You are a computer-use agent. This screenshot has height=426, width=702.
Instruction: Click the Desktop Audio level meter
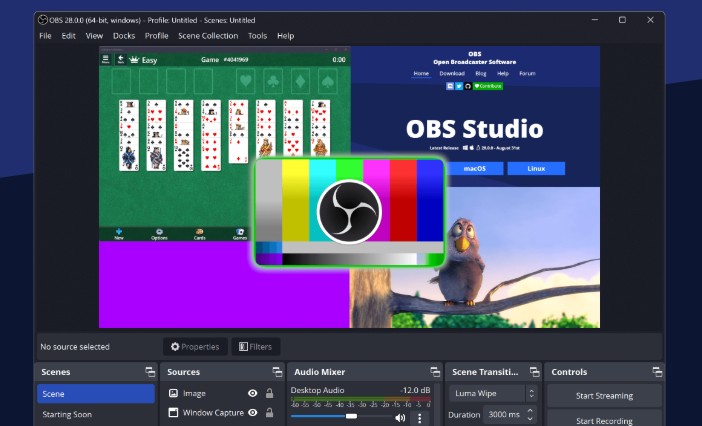tap(360, 399)
